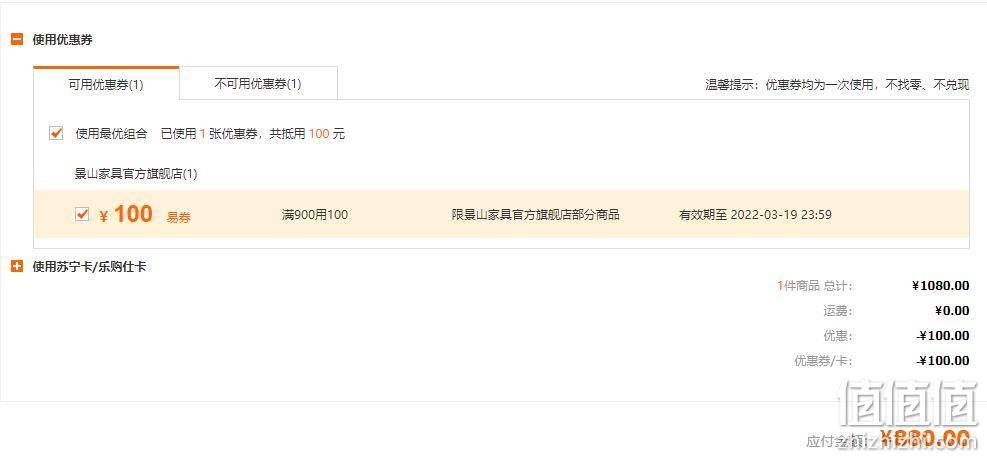Click the 使用最优组合 label text
987x459 pixels.
pyautogui.click(x=111, y=133)
